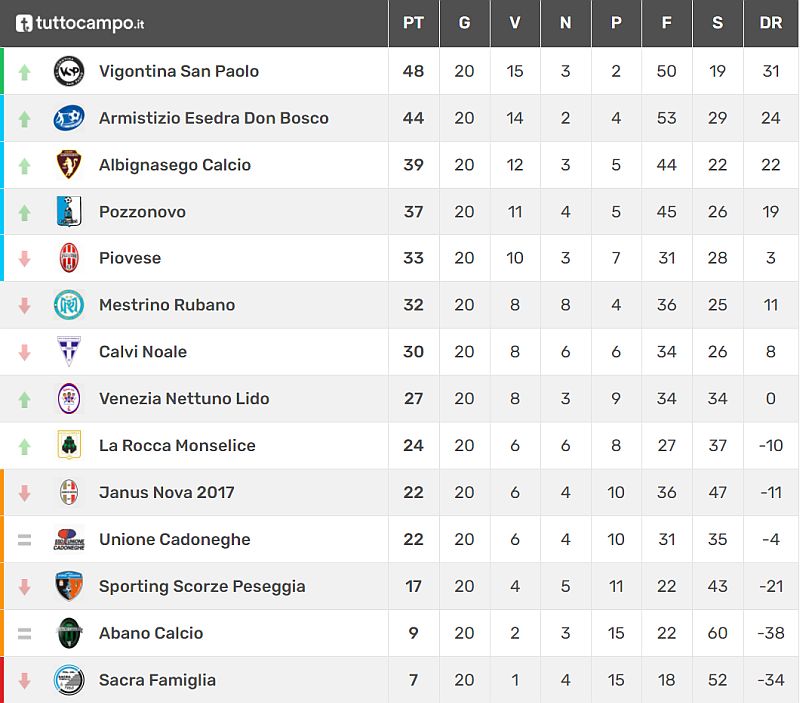The image size is (800, 703).
Task: Click Piovese red striped crest
Action: point(69,258)
